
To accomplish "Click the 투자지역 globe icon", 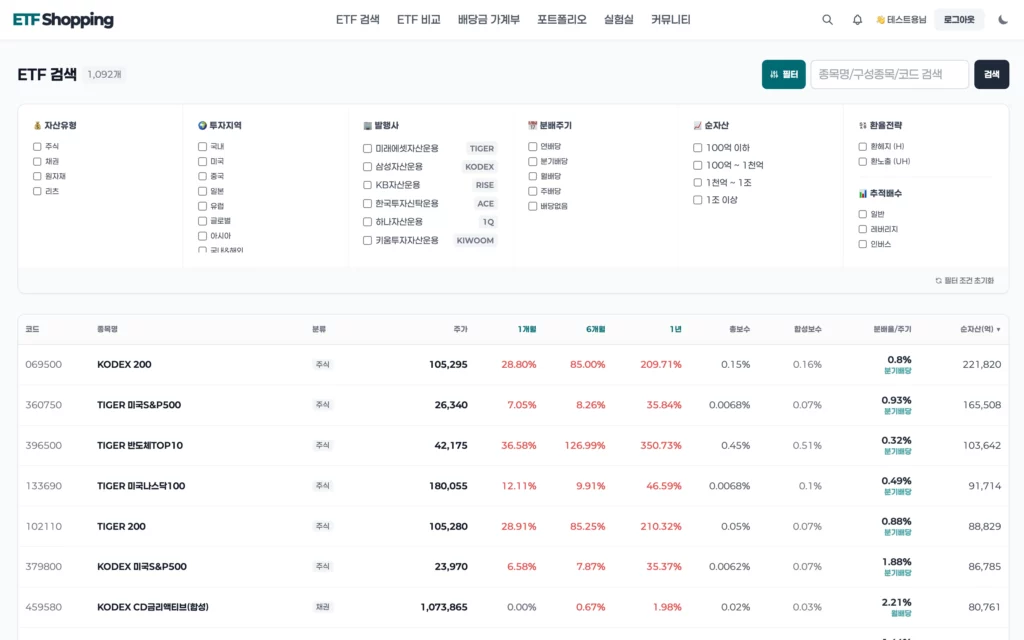I will coord(202,125).
